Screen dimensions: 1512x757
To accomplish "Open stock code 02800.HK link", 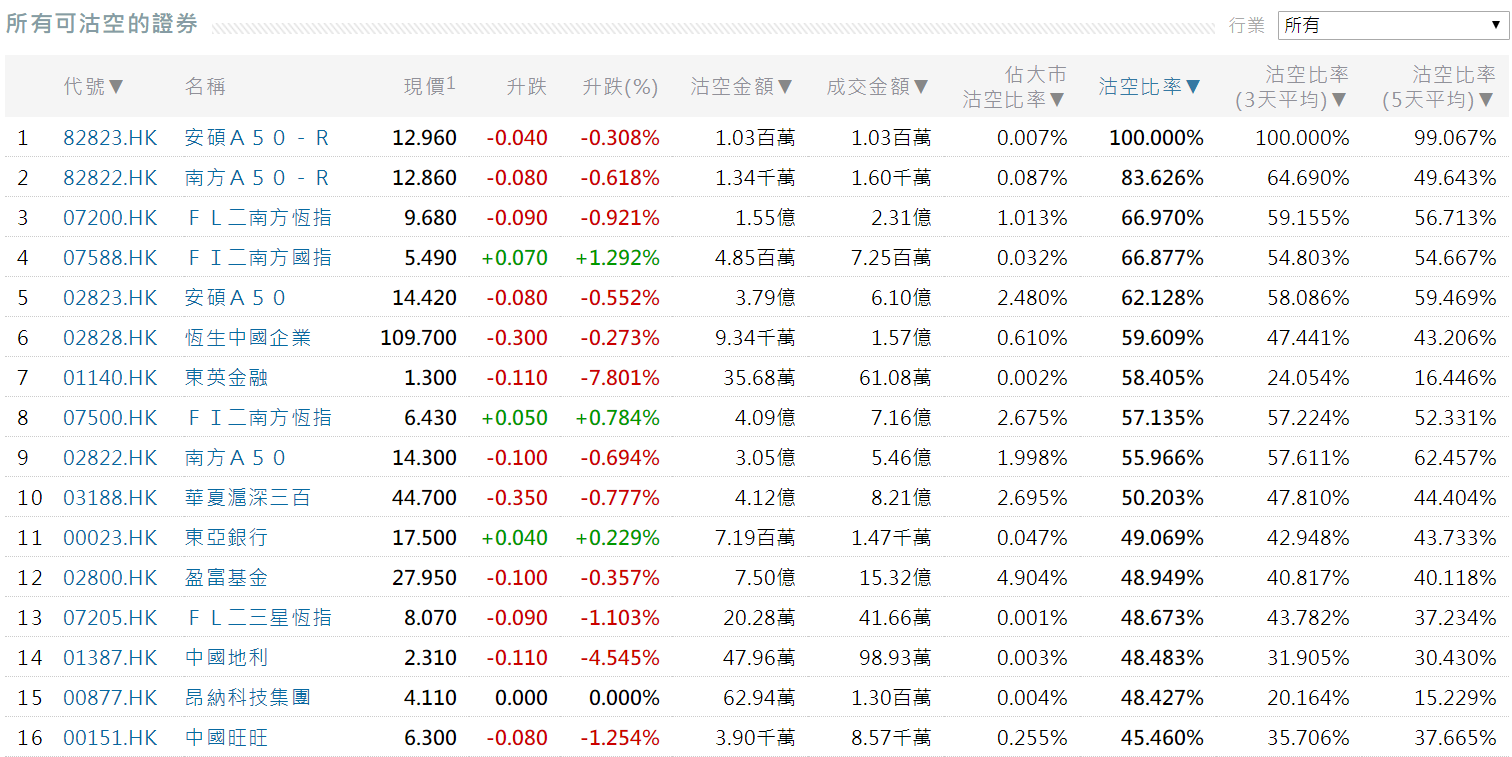I will point(110,578).
